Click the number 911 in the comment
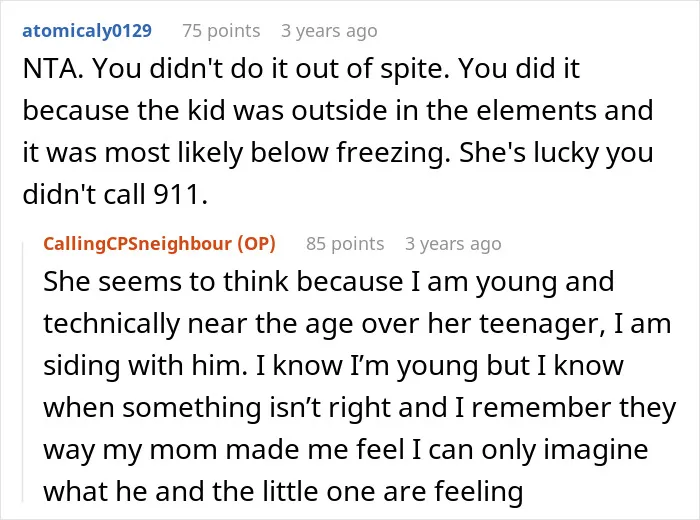 [x=176, y=195]
